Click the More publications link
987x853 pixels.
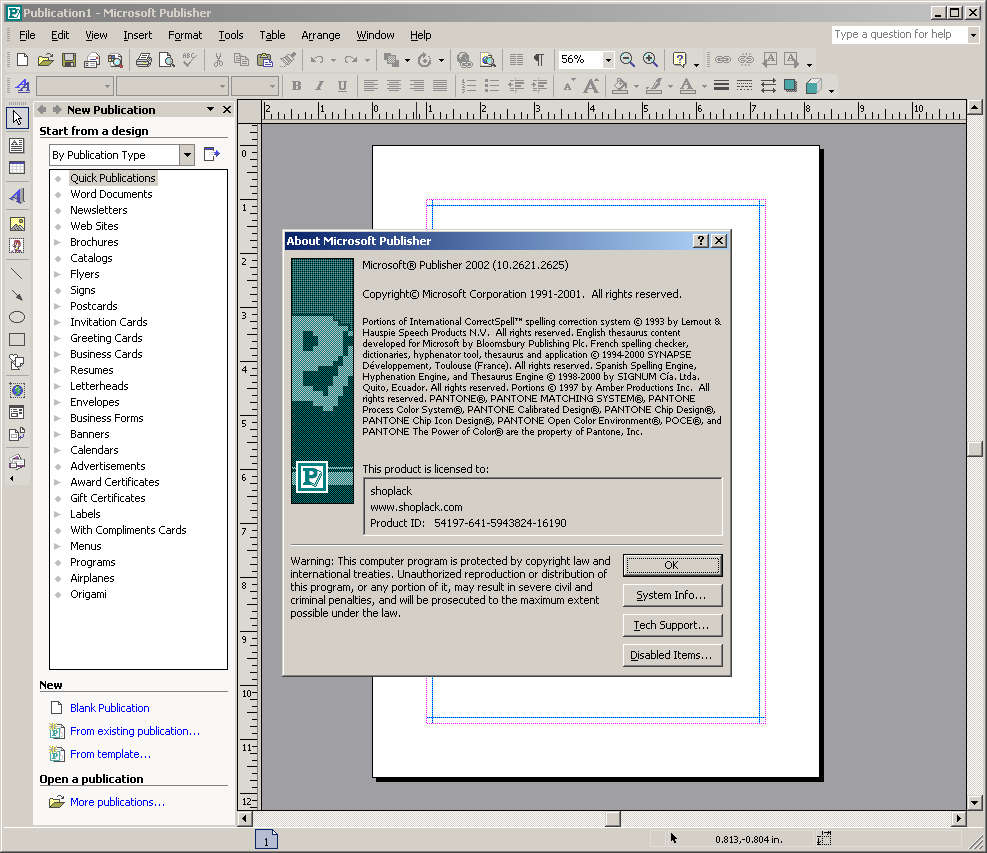coord(117,802)
